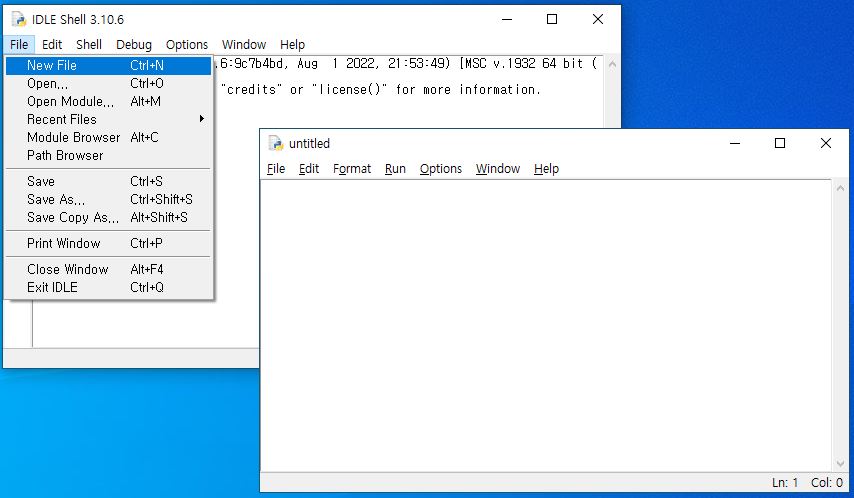Open the Help menu in IDLE Shell

coord(292,45)
